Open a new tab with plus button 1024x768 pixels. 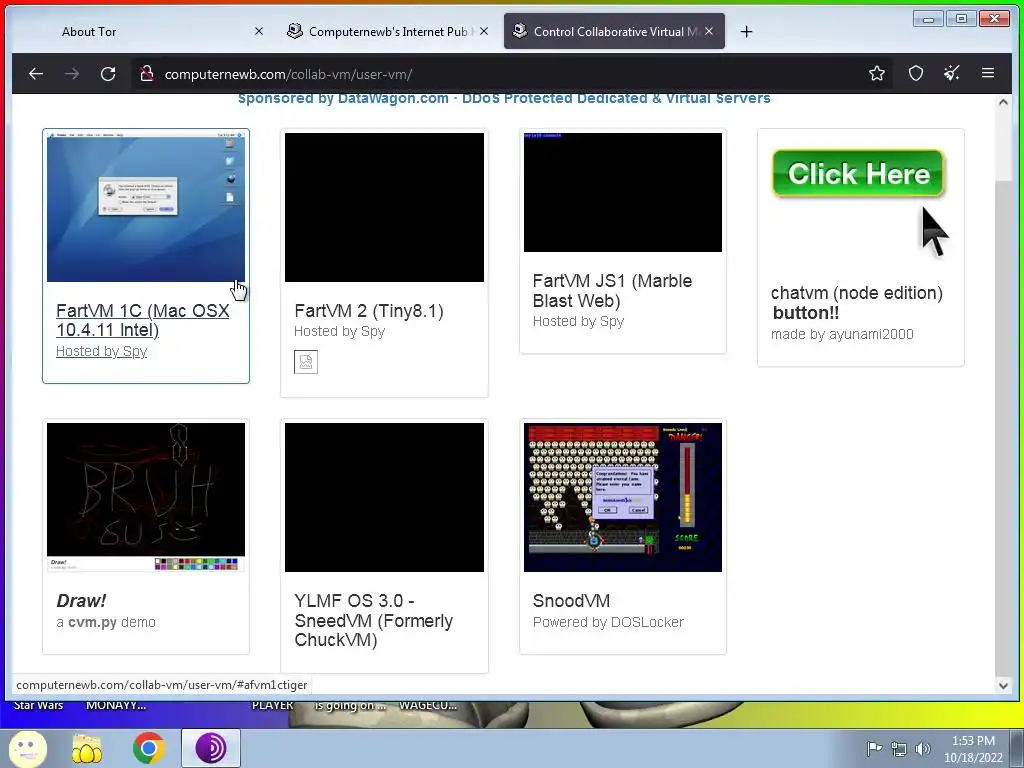746,31
